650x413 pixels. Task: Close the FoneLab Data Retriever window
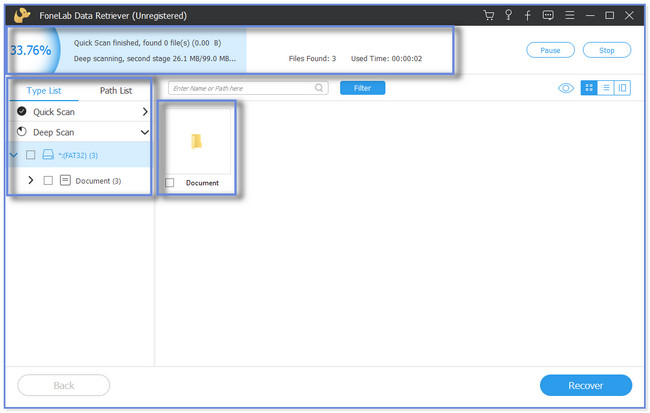click(629, 15)
